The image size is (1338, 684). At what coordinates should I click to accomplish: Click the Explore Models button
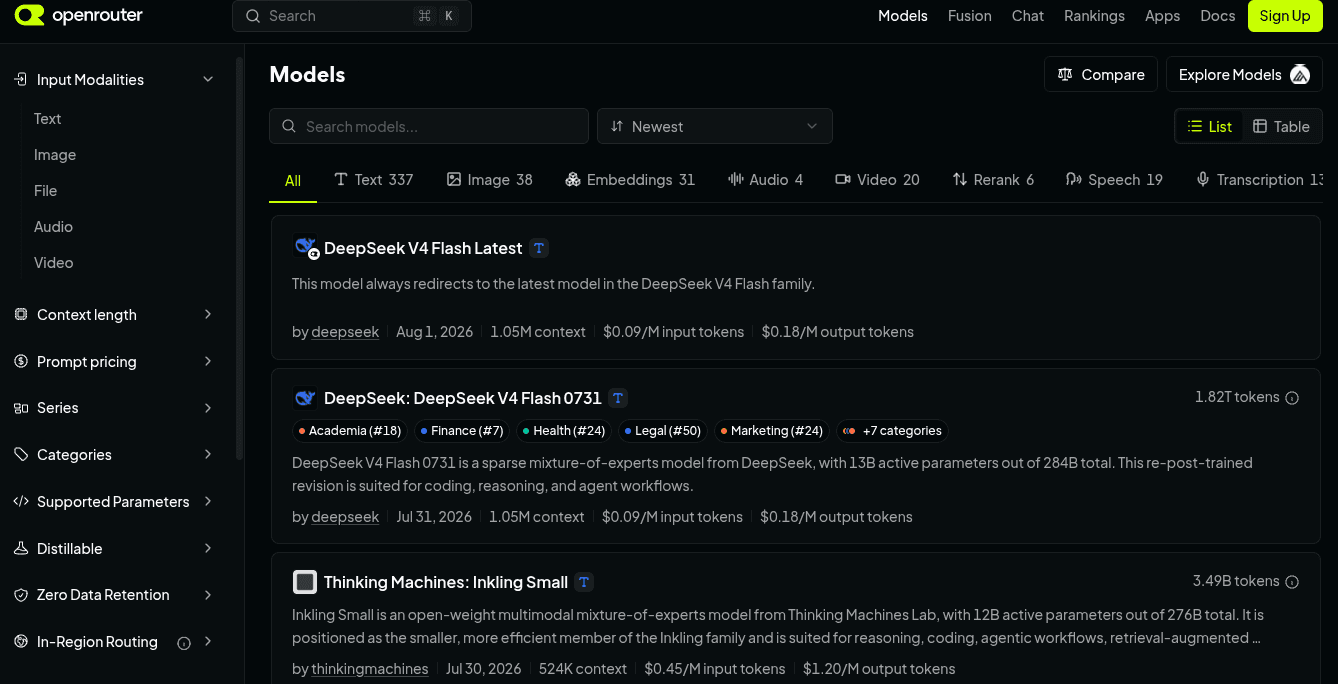(x=1244, y=74)
